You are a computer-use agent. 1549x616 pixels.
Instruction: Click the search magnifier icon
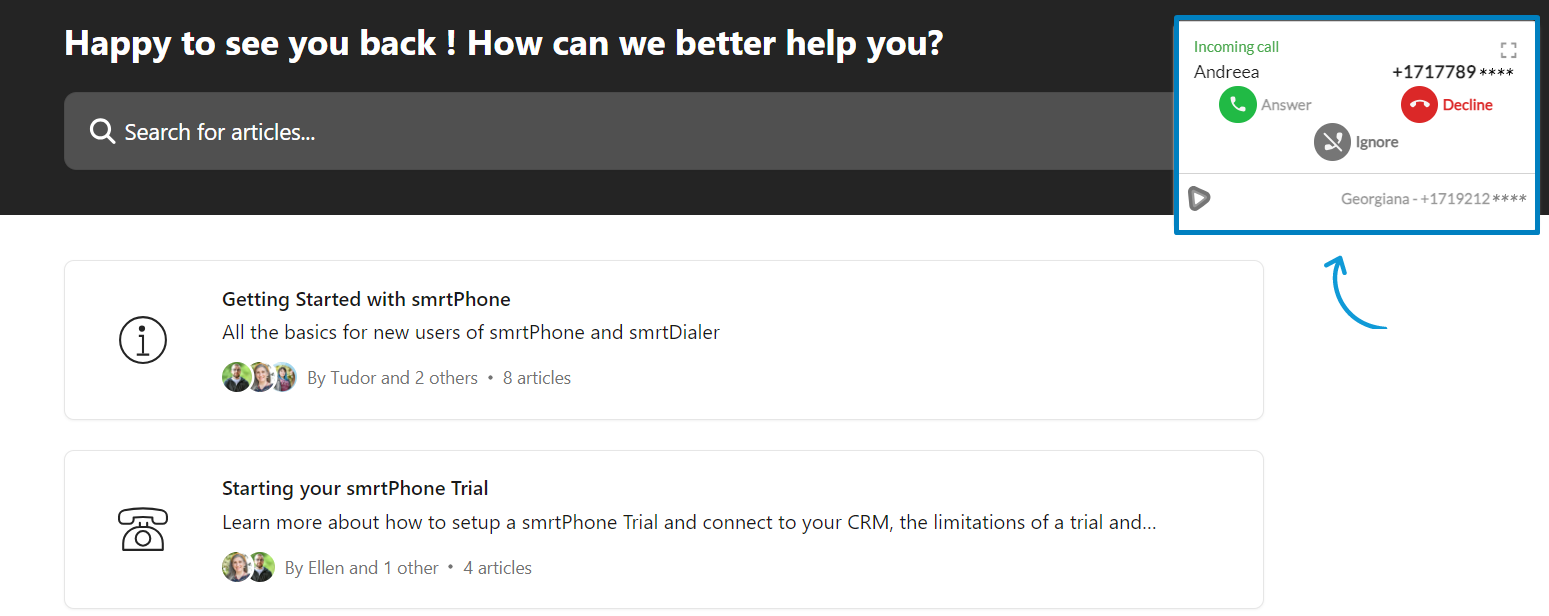102,131
